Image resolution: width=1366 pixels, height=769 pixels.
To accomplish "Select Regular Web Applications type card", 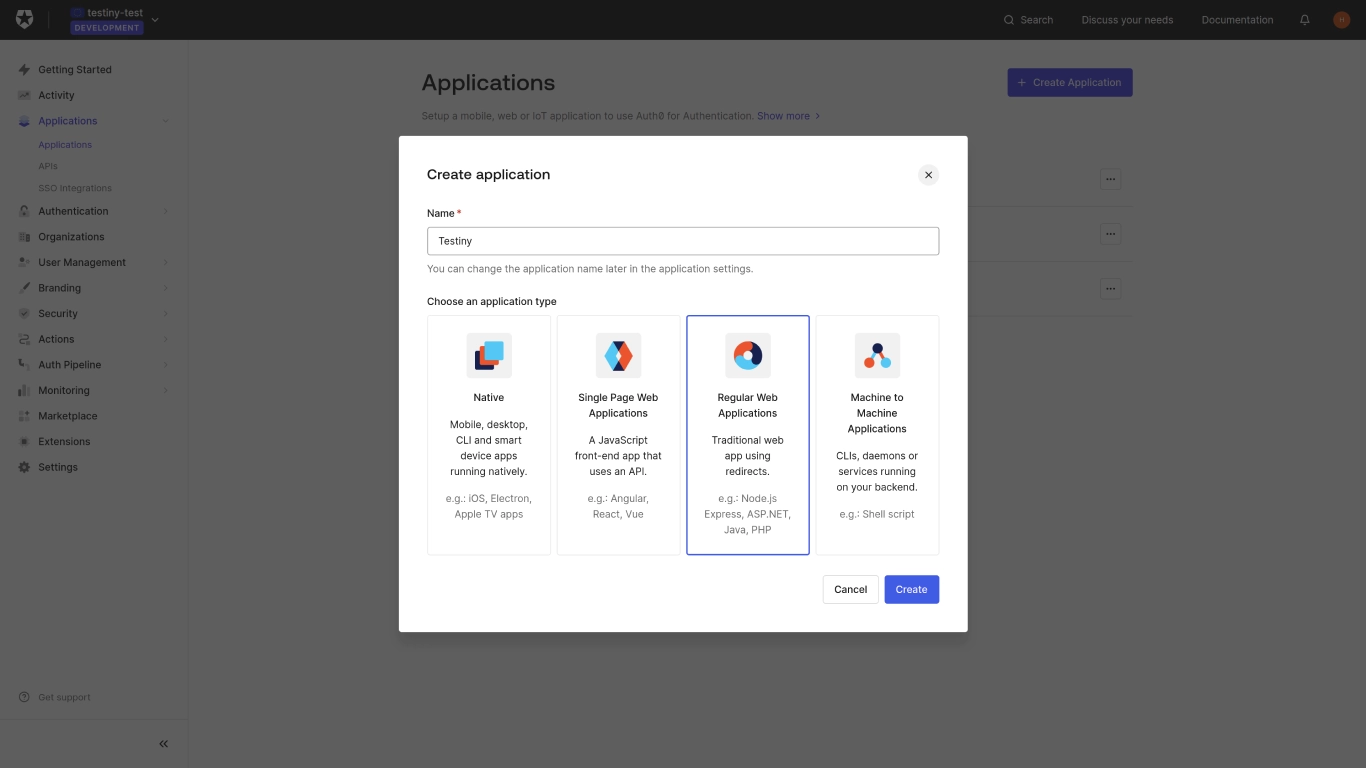I will [748, 435].
